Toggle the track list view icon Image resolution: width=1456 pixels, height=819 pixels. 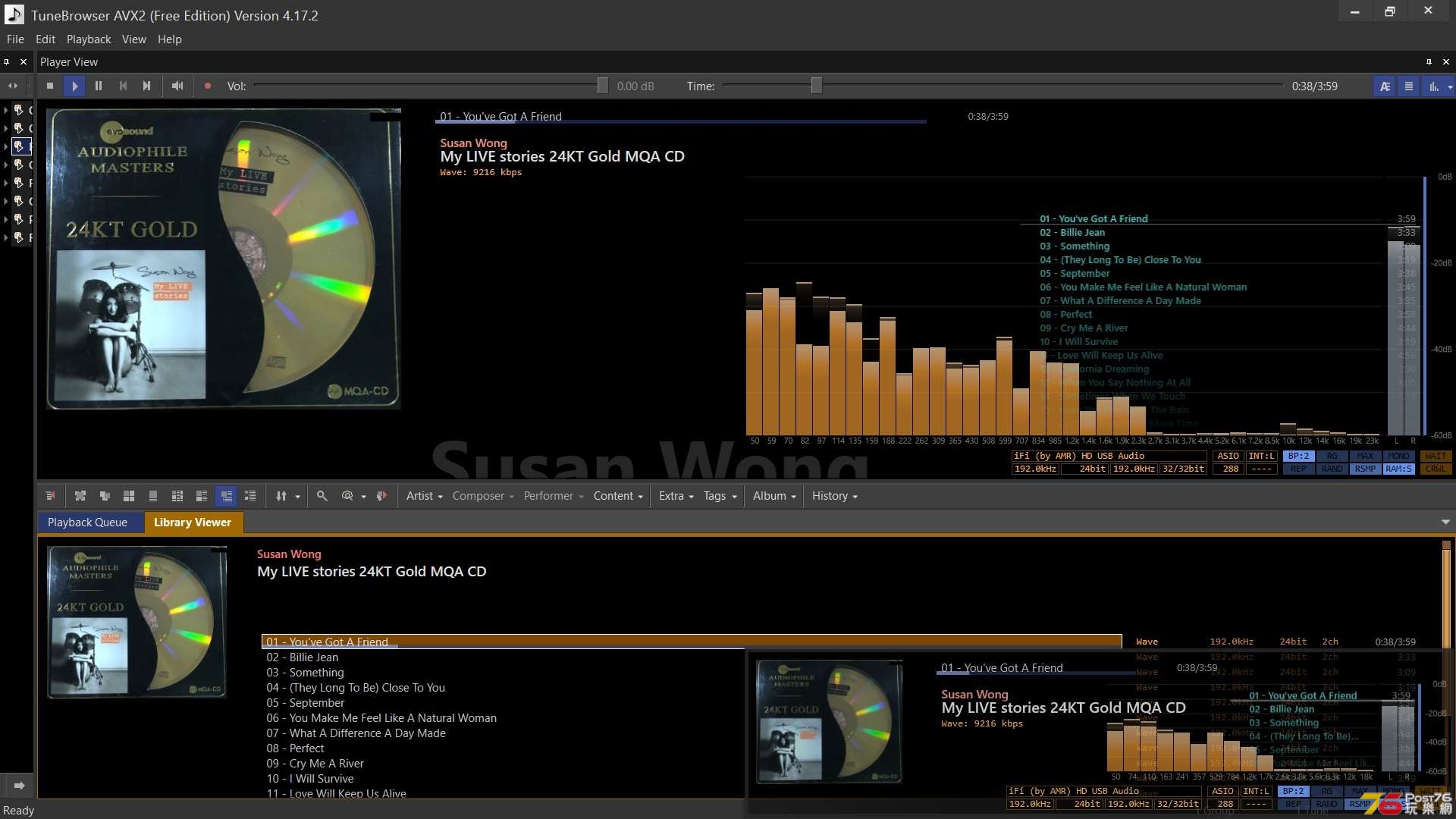tap(1409, 86)
